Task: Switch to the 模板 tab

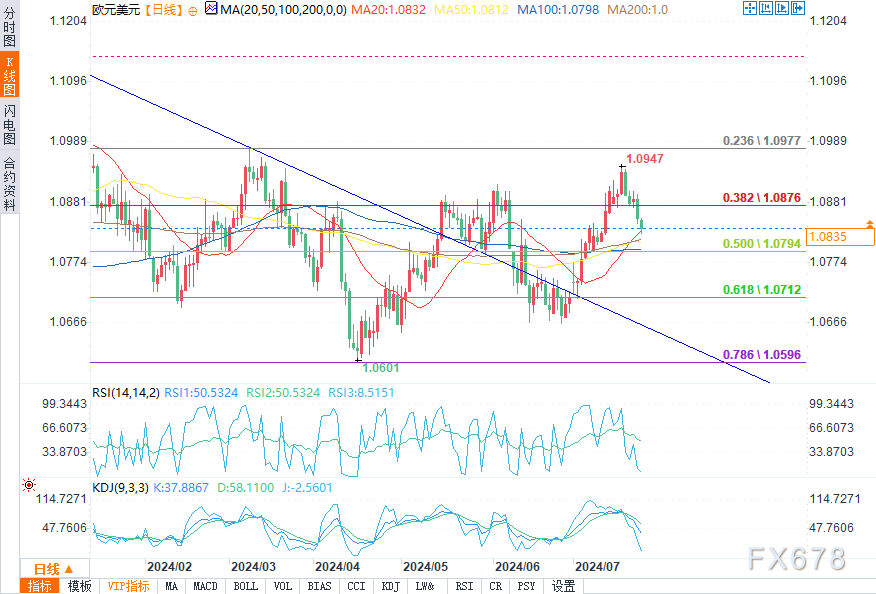Action: coord(79,586)
